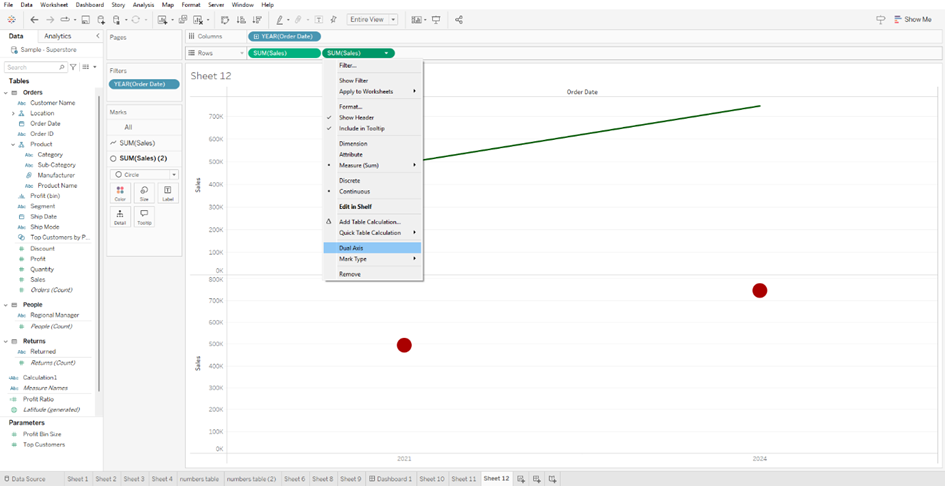
Task: Click the Label button on Marks card
Action: tap(168, 194)
